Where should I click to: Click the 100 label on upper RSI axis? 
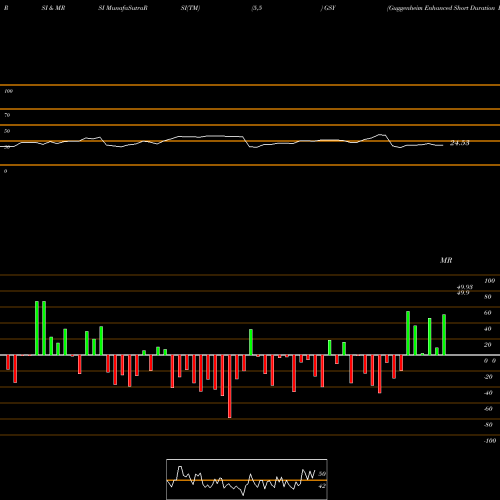(8, 91)
